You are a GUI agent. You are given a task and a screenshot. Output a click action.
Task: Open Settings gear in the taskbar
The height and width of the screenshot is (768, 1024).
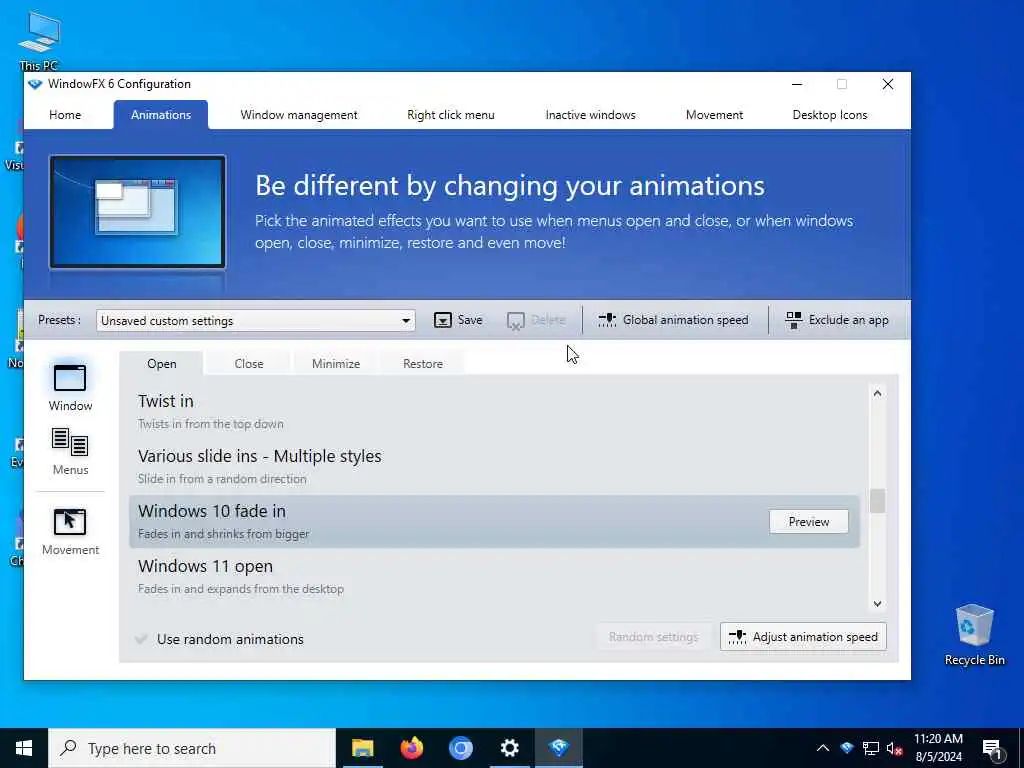point(509,748)
